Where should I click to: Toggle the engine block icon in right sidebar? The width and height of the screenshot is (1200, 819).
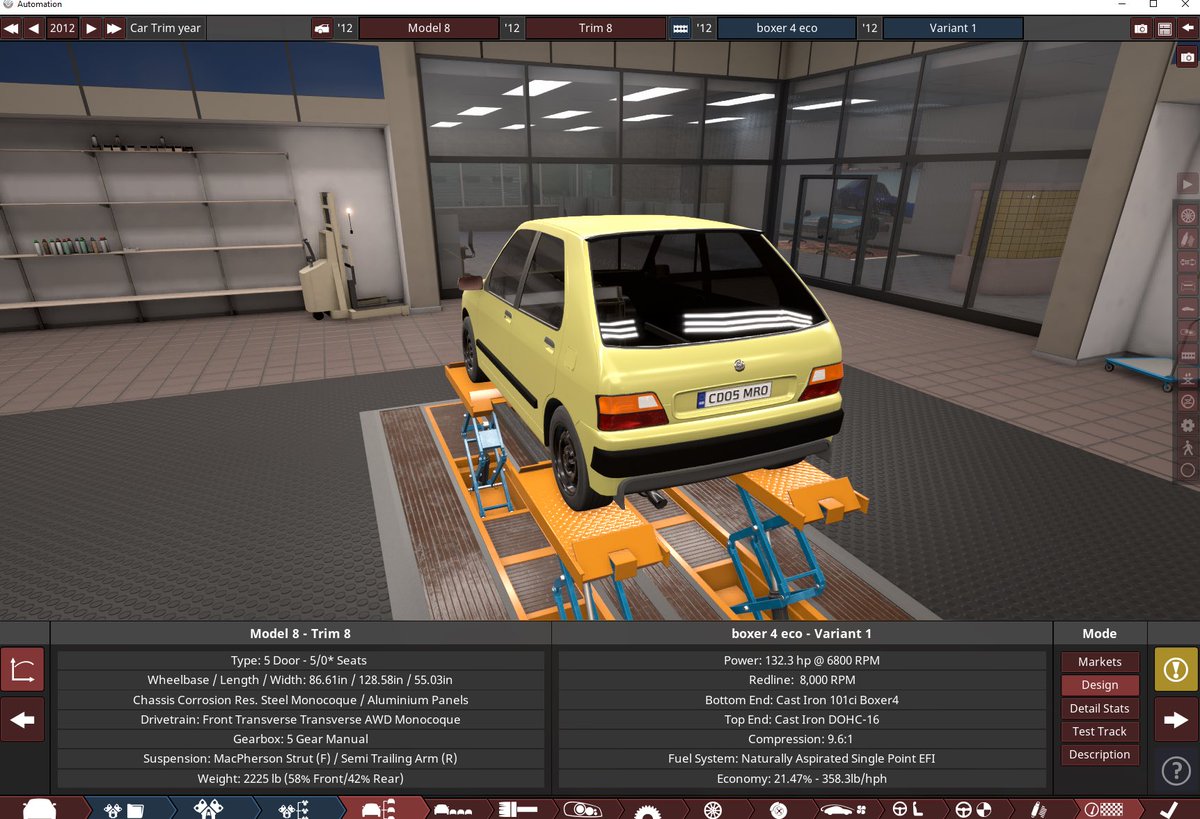[x=1187, y=357]
